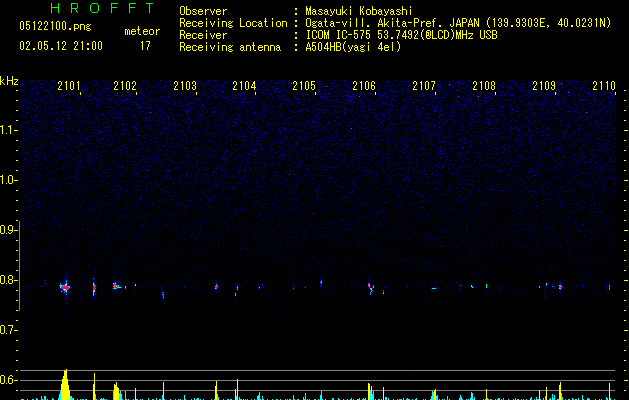
Task: Click the date stamp 02.05.12 21:00
Action: coord(61,46)
